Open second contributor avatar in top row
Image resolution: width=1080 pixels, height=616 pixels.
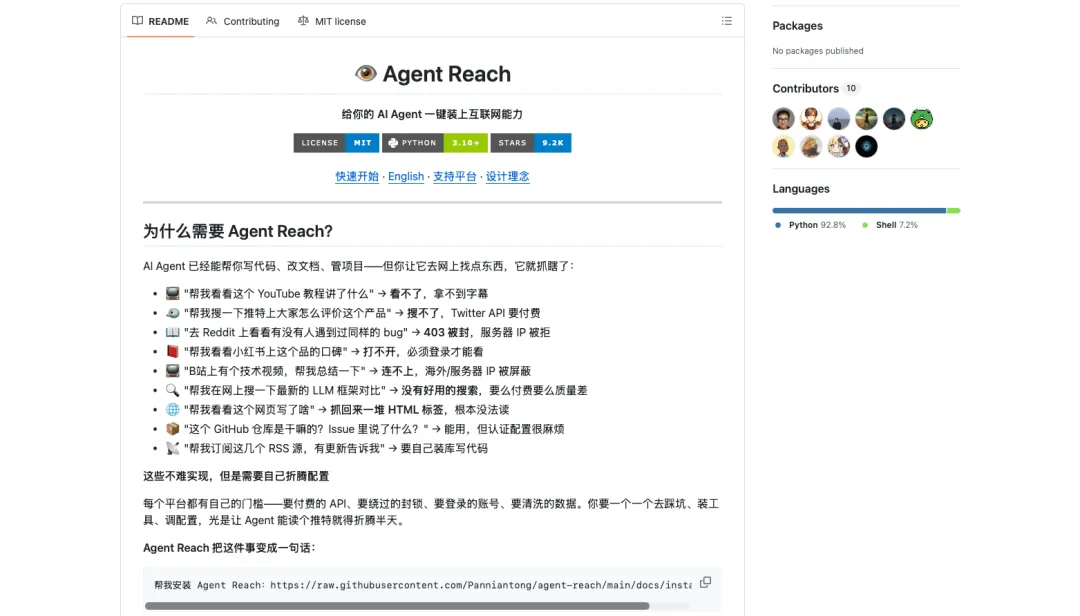[811, 119]
